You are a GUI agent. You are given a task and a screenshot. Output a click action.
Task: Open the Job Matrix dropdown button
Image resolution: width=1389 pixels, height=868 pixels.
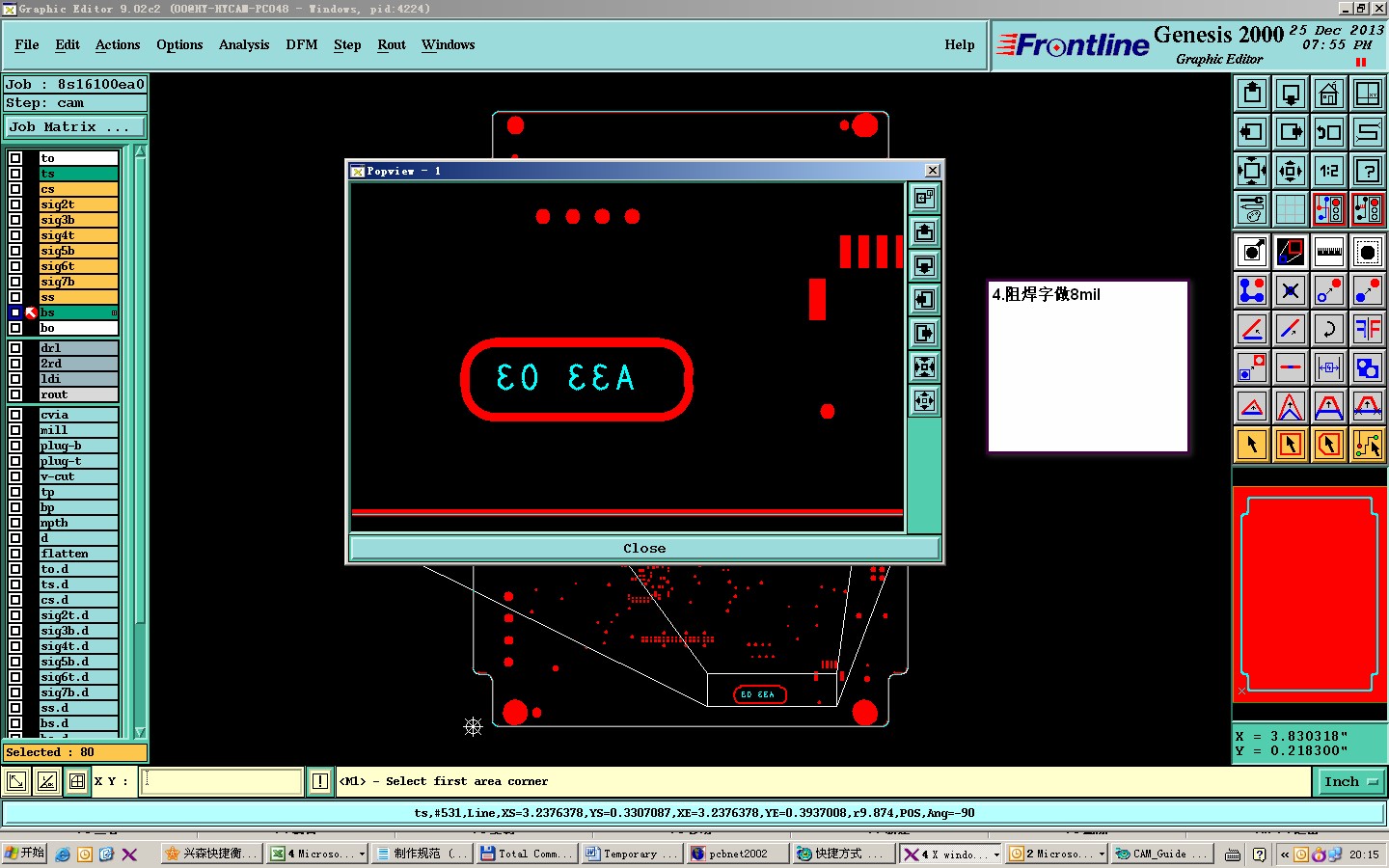[74, 127]
